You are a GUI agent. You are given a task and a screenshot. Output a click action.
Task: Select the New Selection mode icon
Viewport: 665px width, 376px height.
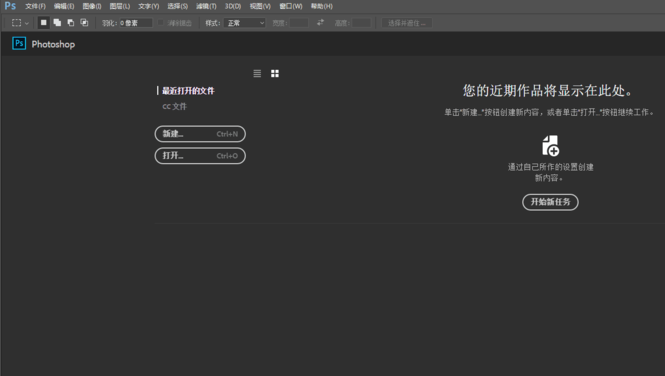(43, 23)
